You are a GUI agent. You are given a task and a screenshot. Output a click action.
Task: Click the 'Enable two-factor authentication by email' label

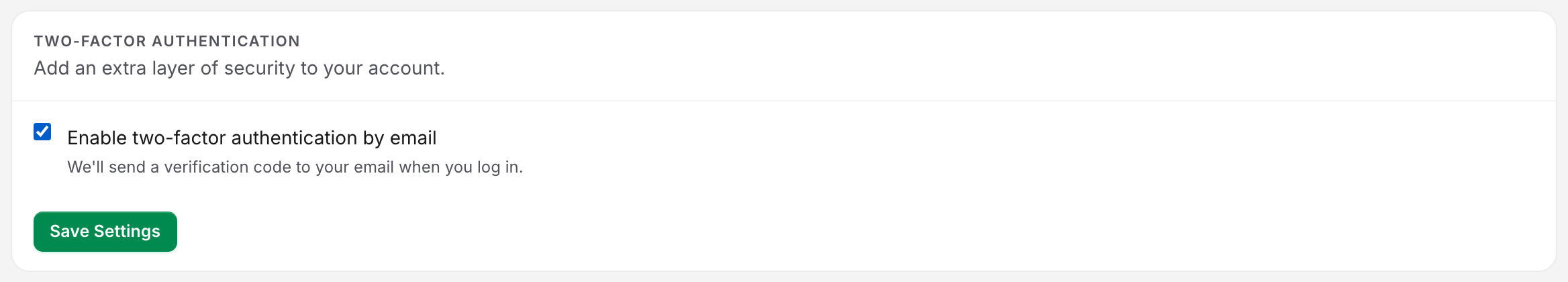tap(252, 138)
